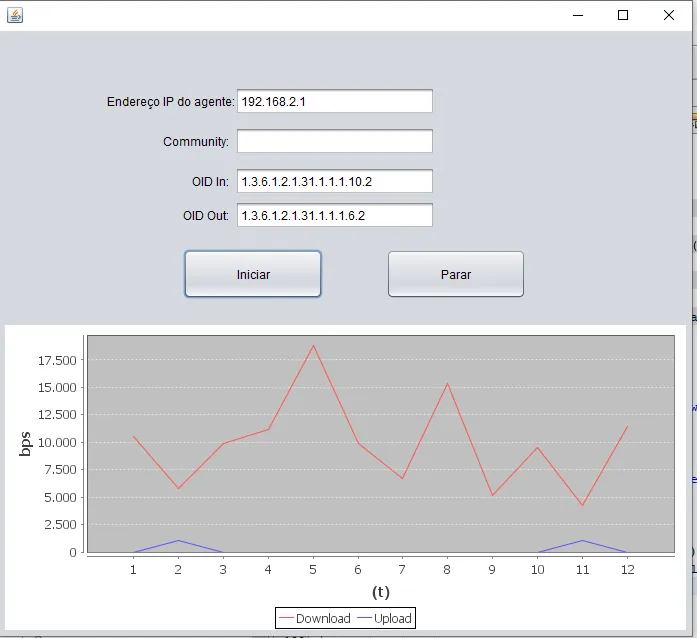Image resolution: width=697 pixels, height=638 pixels.
Task: Focus the Endereço IP do agente field
Action: click(x=335, y=101)
